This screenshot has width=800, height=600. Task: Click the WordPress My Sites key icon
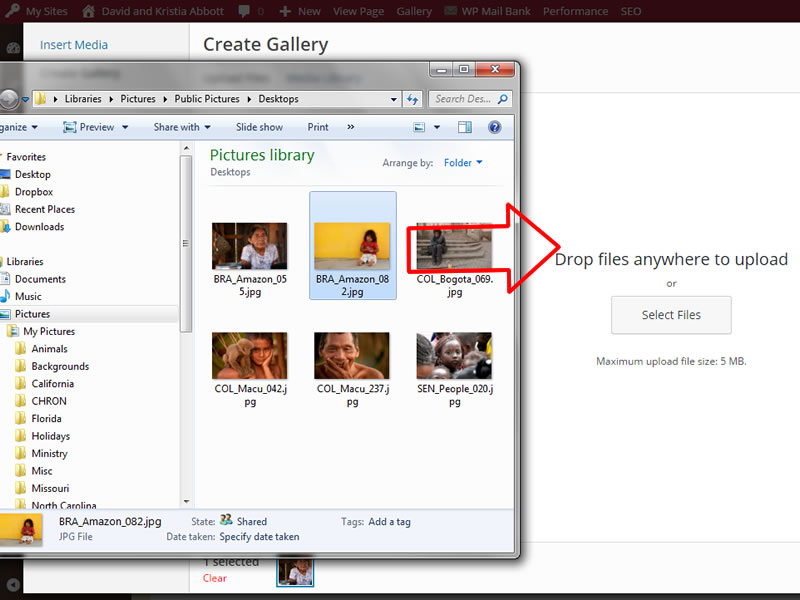click(x=12, y=11)
